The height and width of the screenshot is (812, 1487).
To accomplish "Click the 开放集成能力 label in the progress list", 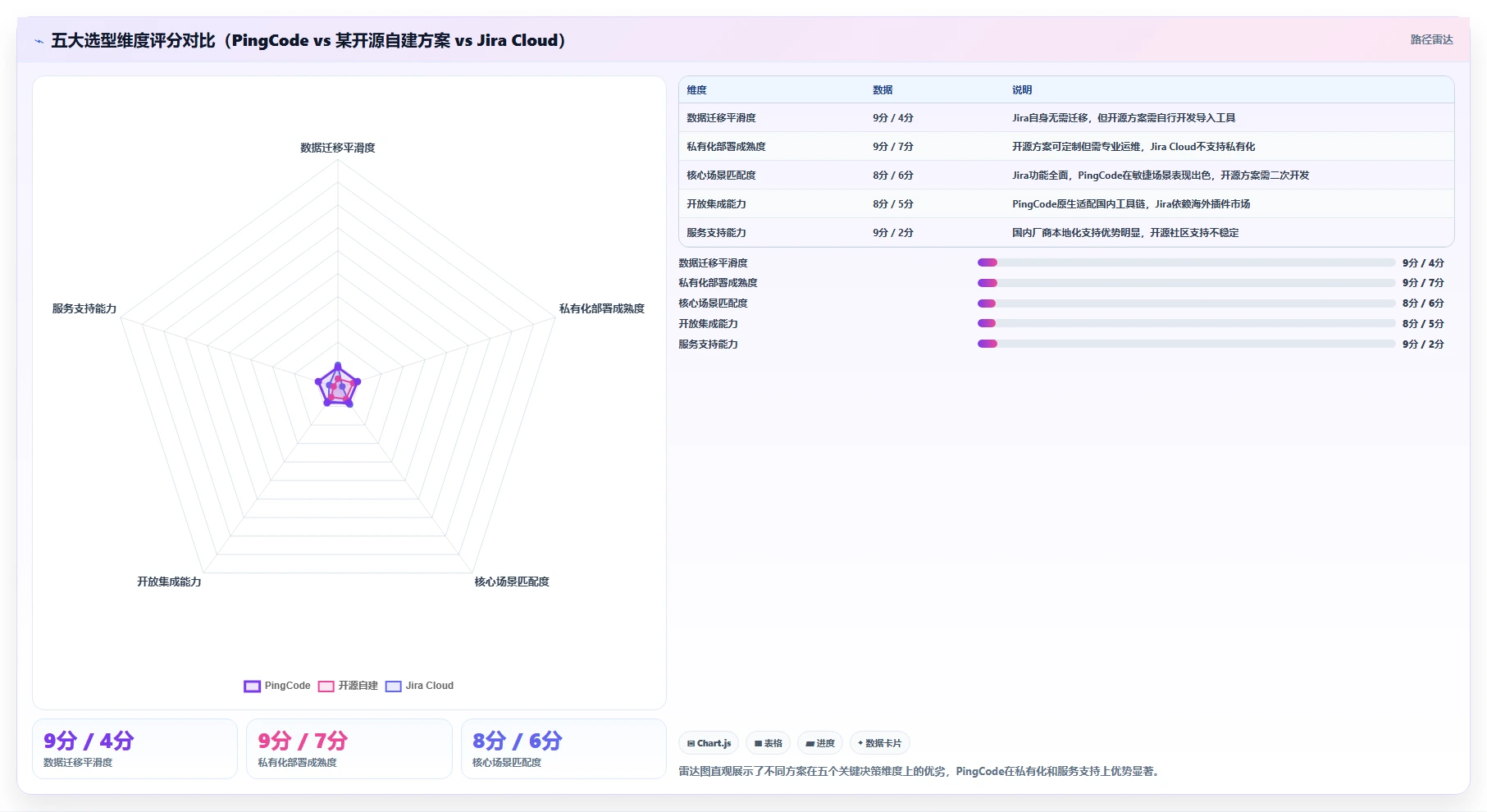I will 708,323.
